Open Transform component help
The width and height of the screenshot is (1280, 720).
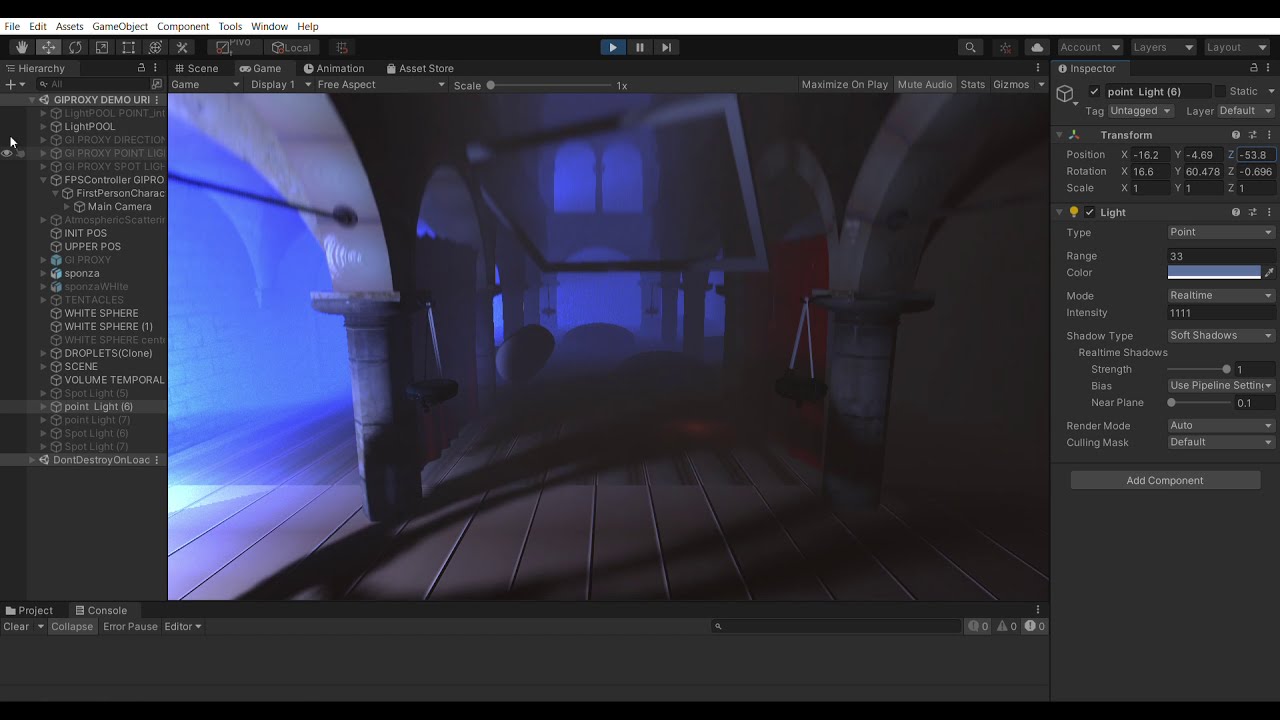click(x=1236, y=135)
